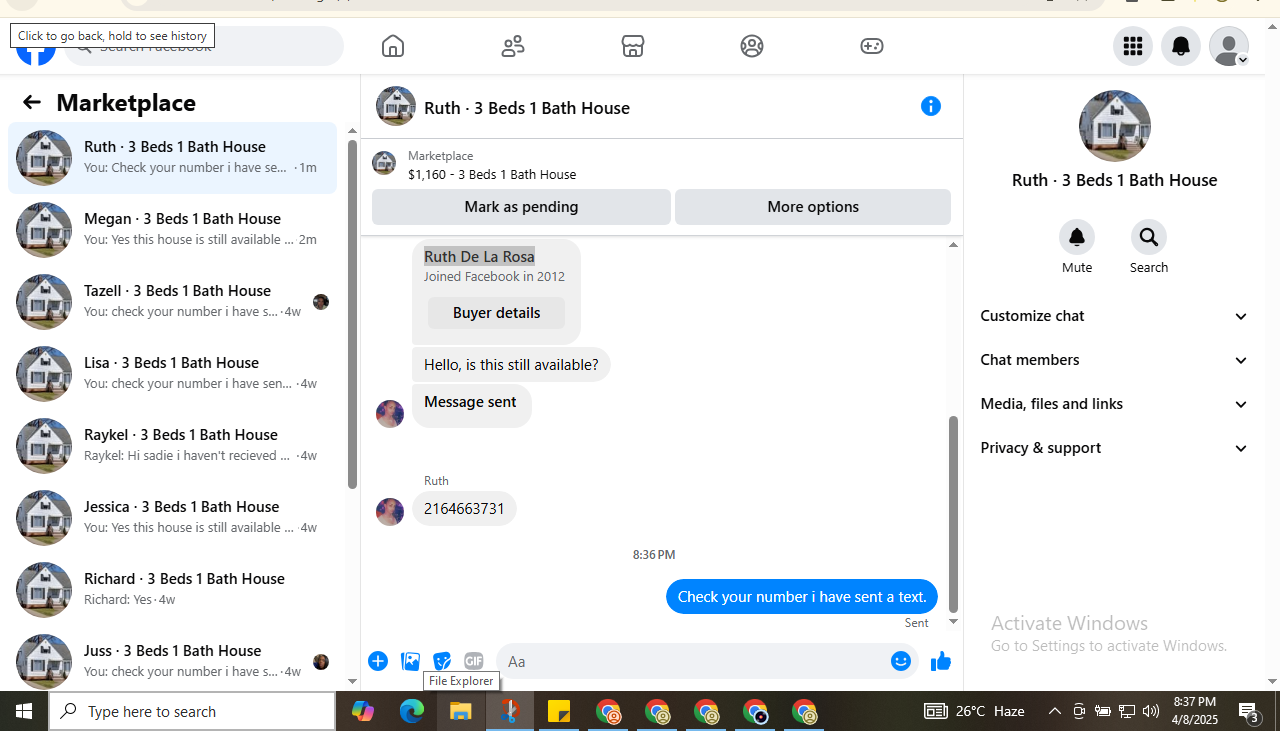Open the Marketplace storefront icon in top navigation
The width and height of the screenshot is (1280, 731).
tap(633, 46)
